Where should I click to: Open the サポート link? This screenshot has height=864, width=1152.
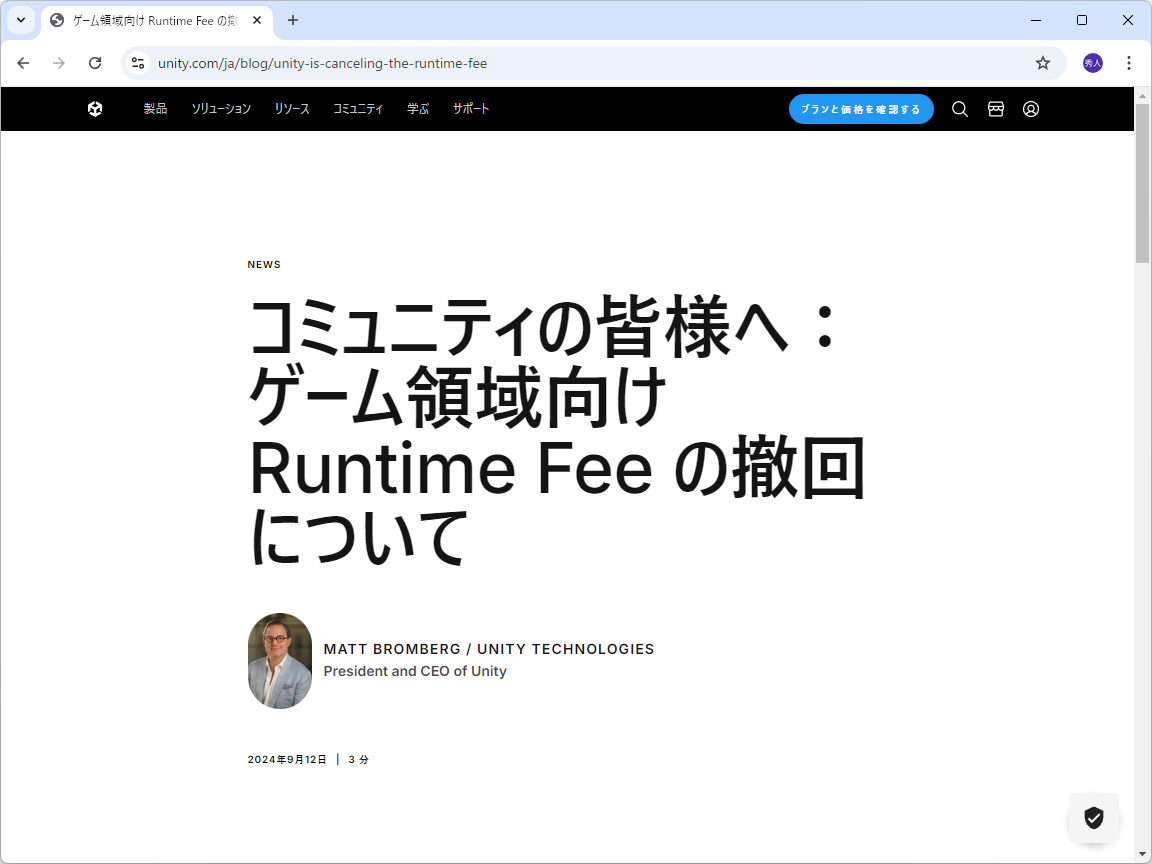point(470,109)
